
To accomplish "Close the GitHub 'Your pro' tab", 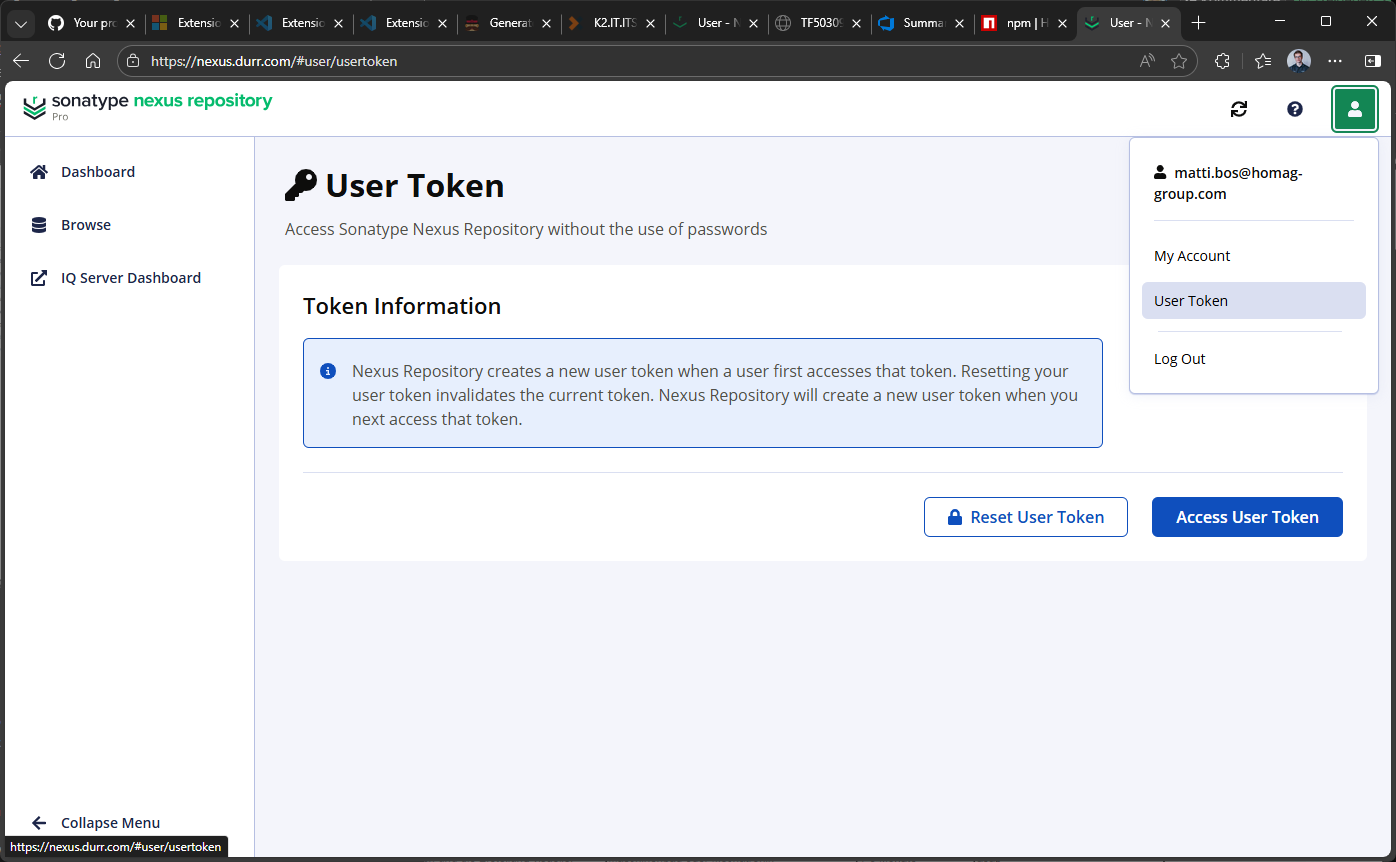I will pos(130,23).
